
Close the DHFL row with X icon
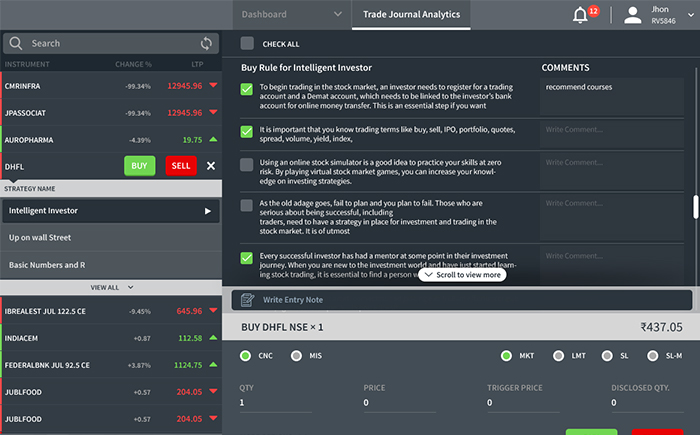click(x=211, y=165)
